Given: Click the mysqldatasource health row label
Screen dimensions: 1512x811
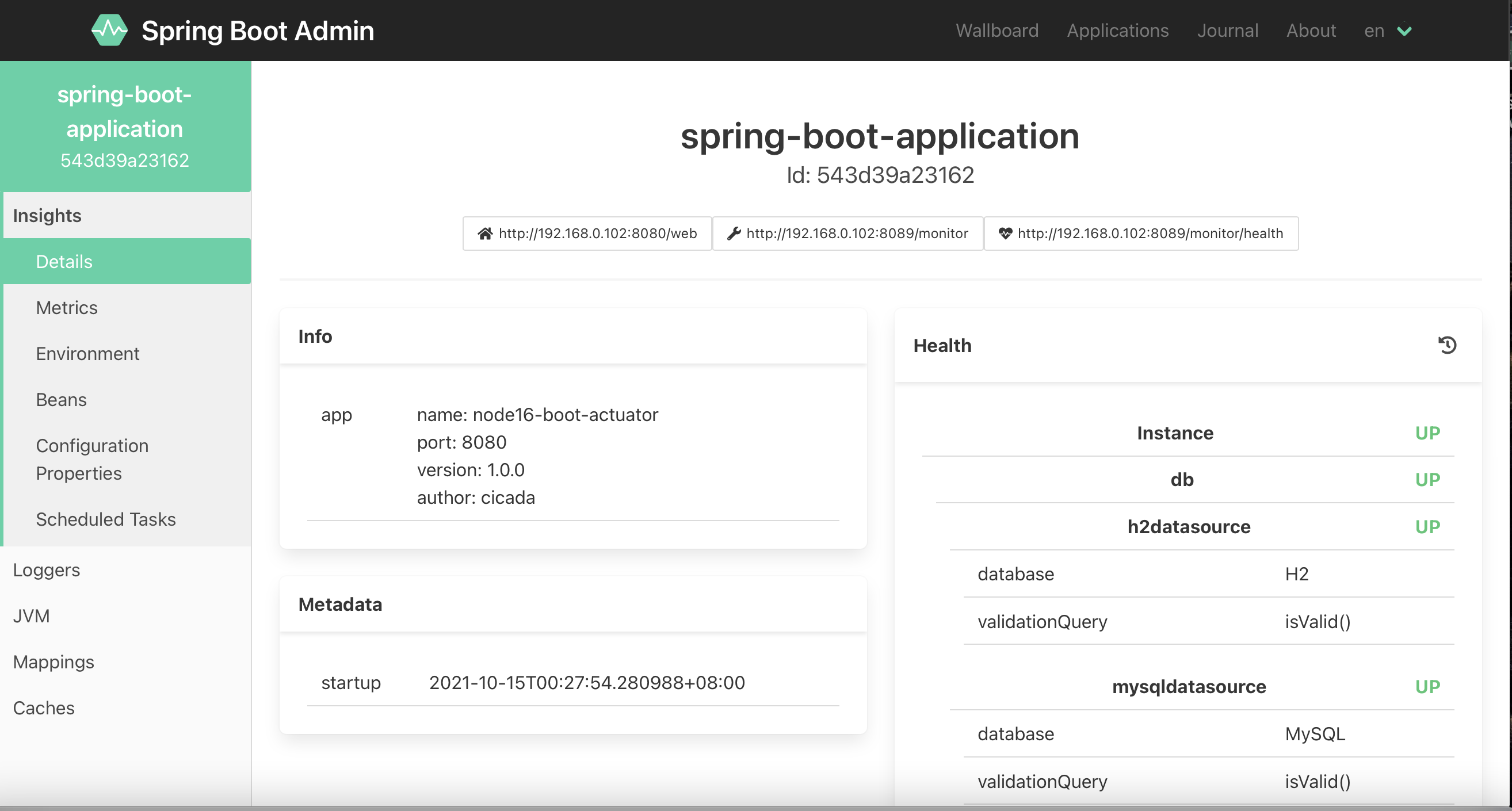Looking at the screenshot, I should tap(1189, 687).
